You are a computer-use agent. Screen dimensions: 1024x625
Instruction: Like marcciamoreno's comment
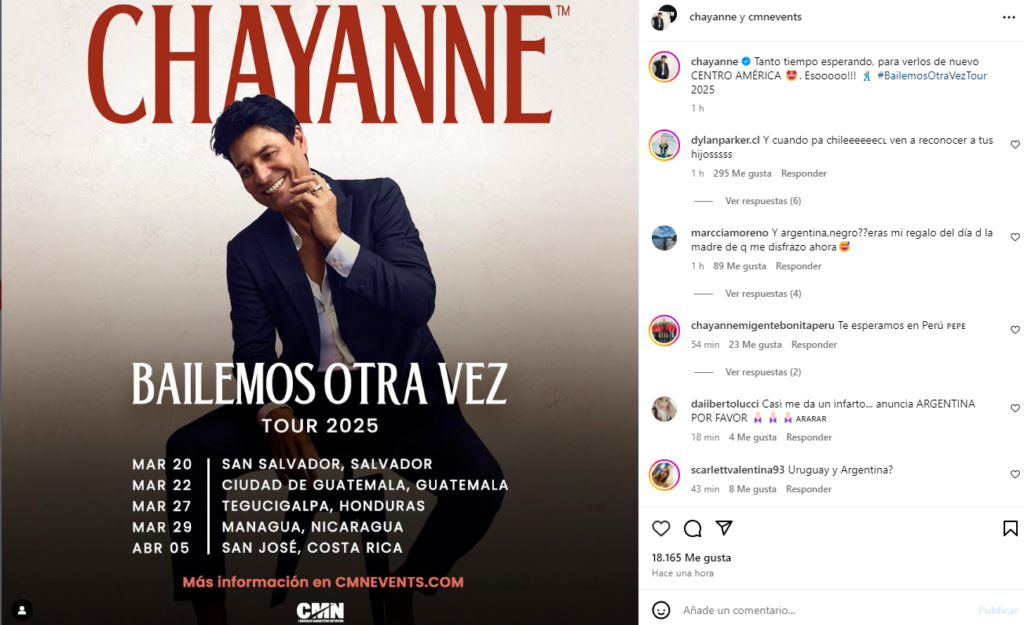1015,237
